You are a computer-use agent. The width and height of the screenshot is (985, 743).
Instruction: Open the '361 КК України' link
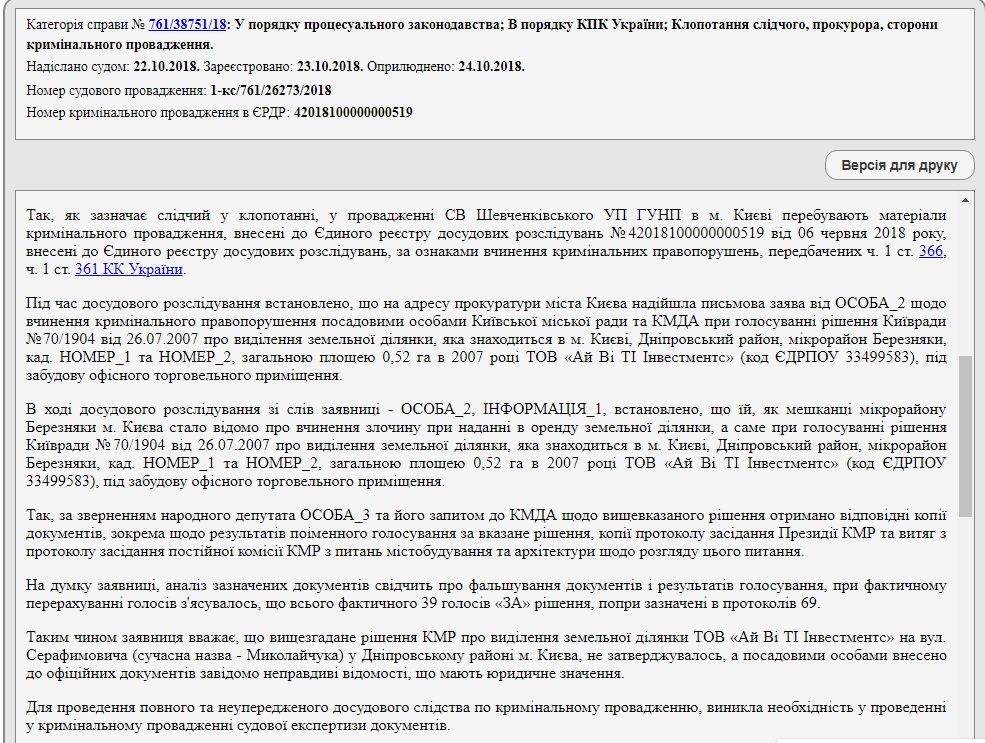(129, 270)
